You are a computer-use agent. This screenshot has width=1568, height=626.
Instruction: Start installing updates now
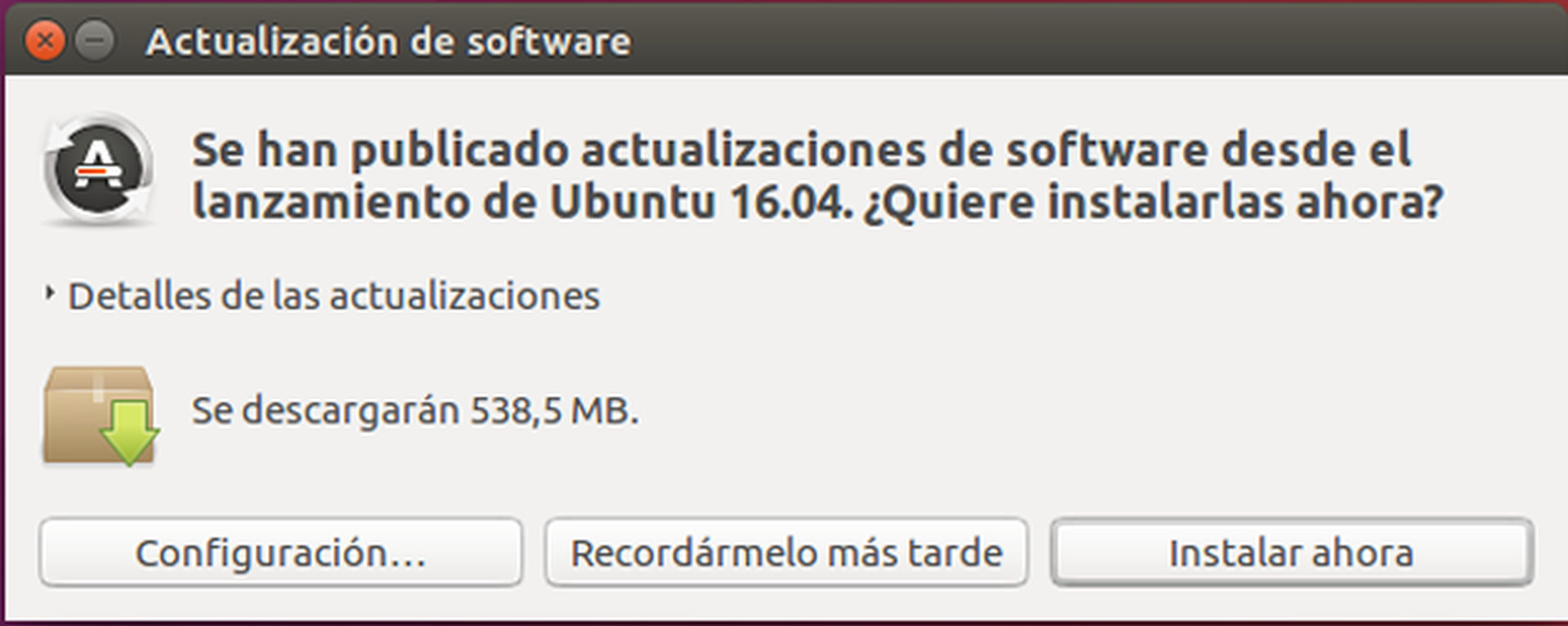point(1290,552)
